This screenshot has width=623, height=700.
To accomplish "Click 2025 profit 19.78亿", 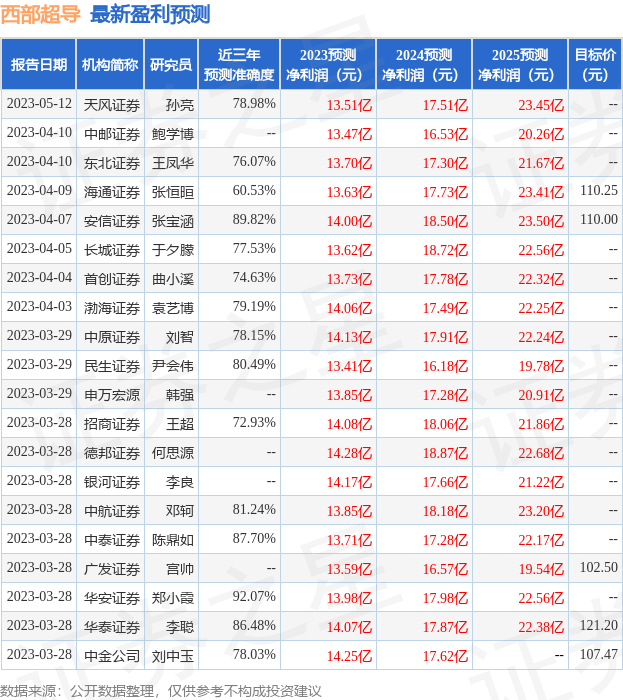I will coord(541,367).
